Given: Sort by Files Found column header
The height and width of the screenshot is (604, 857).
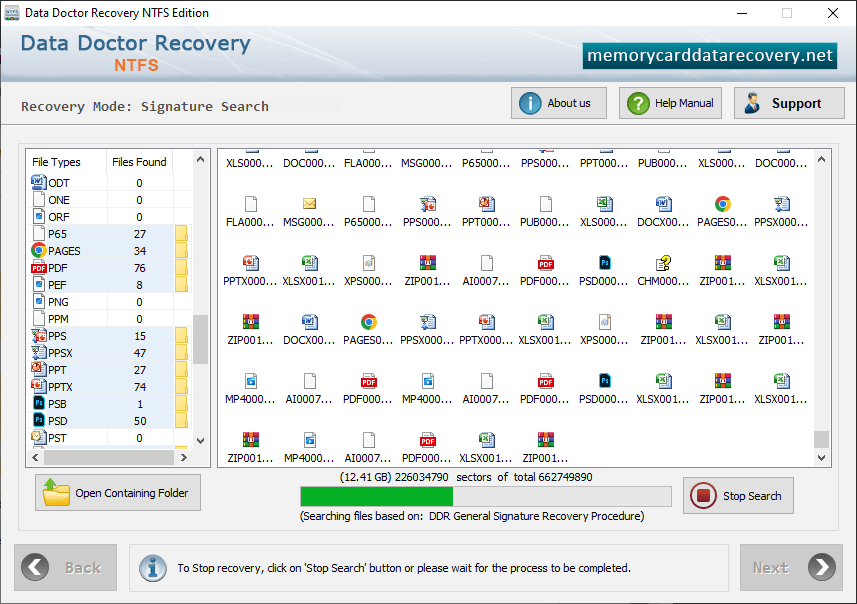Looking at the screenshot, I should click(139, 162).
